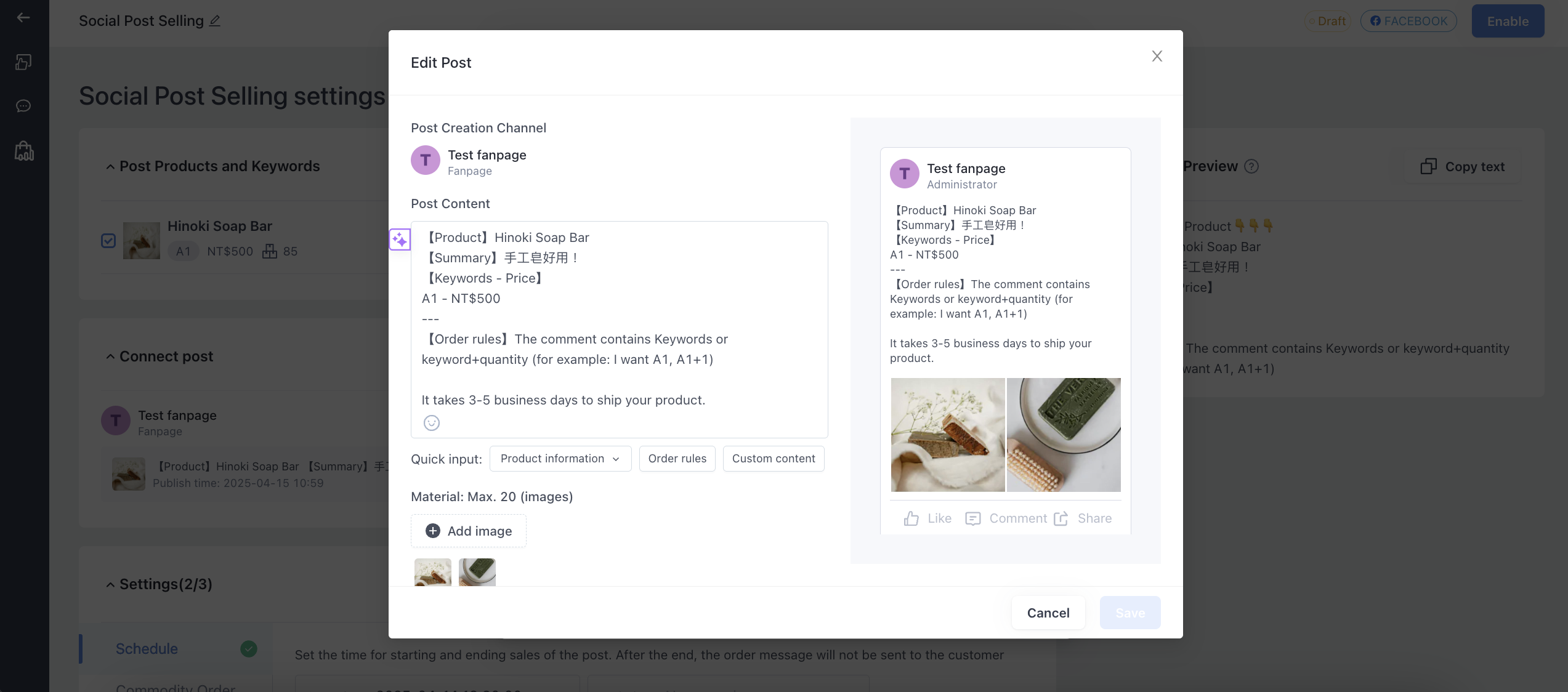Open the chat messages sidebar icon

pos(23,106)
